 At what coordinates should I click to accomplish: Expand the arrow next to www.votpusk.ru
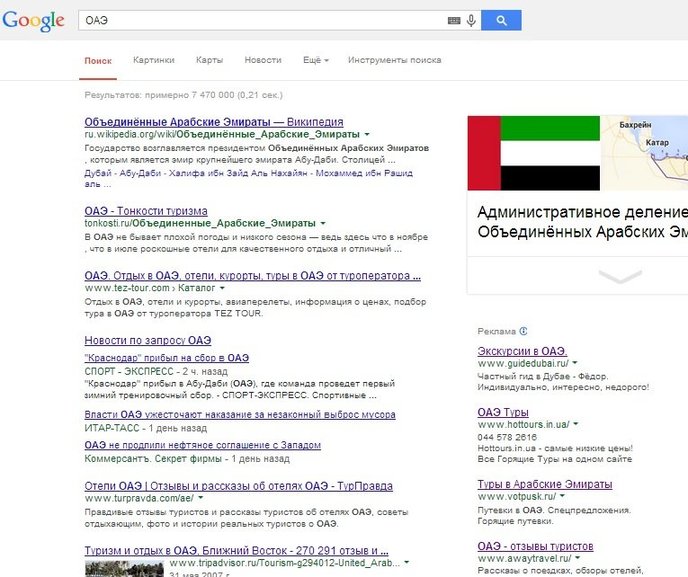[562, 496]
